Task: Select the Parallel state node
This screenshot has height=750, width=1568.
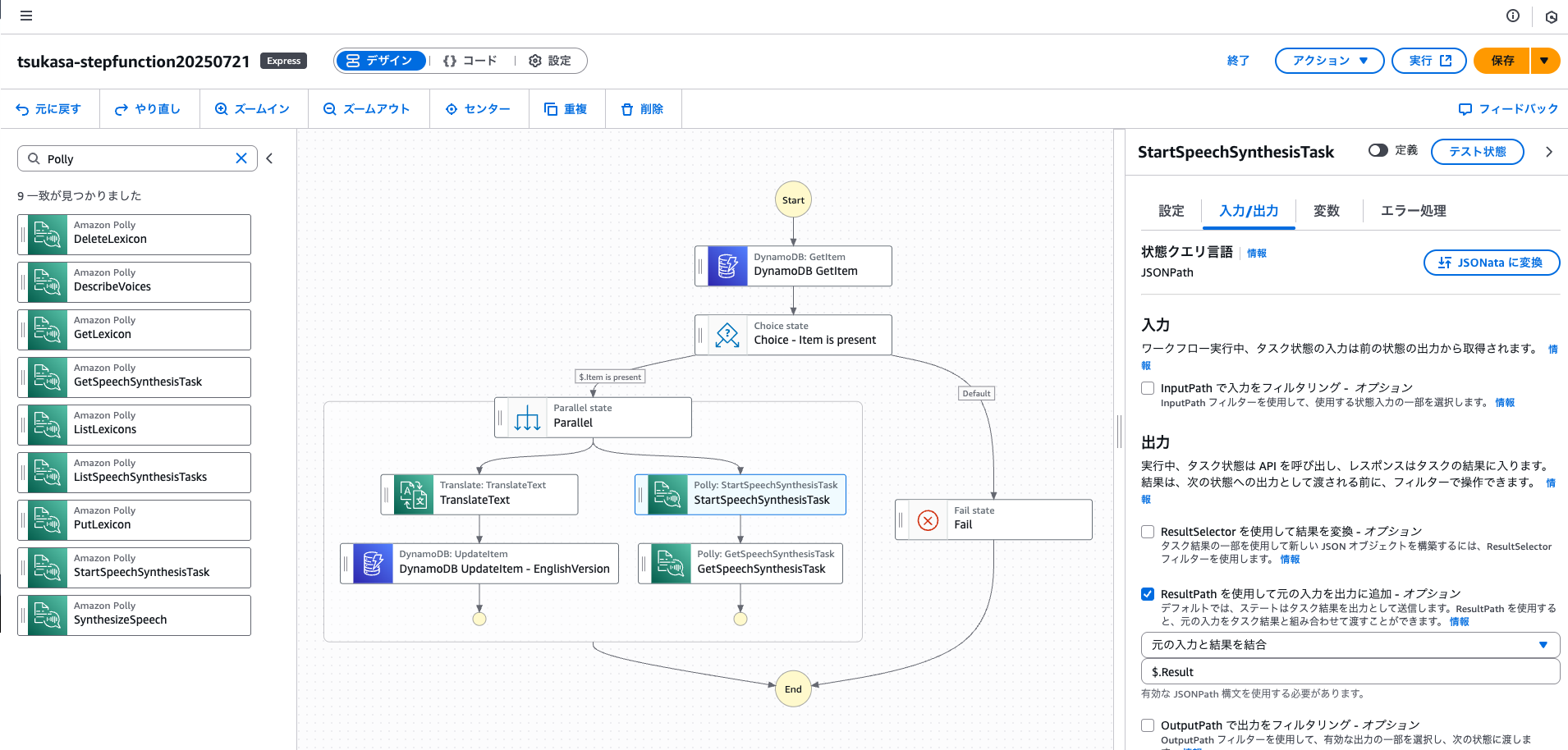Action: (593, 418)
